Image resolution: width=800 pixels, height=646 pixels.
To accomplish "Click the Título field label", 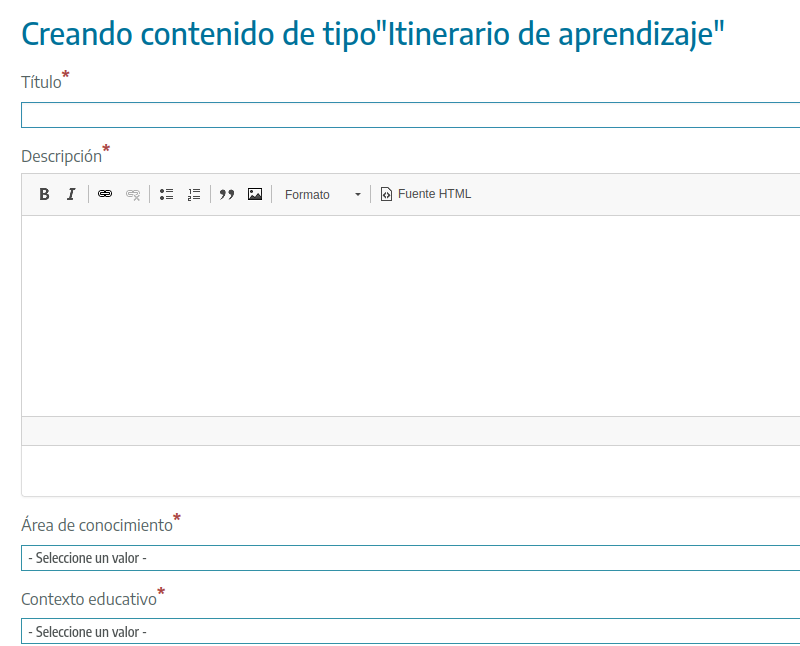I will (x=41, y=83).
